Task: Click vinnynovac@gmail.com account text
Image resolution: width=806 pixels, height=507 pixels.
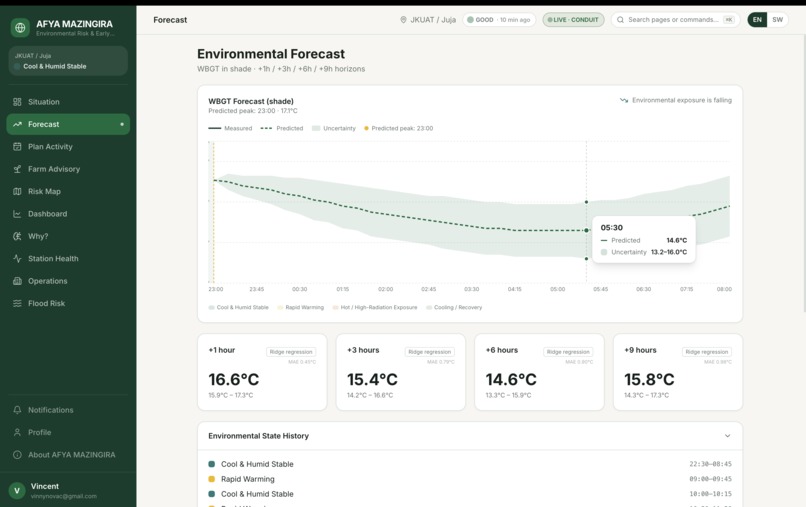Action: 64,496
